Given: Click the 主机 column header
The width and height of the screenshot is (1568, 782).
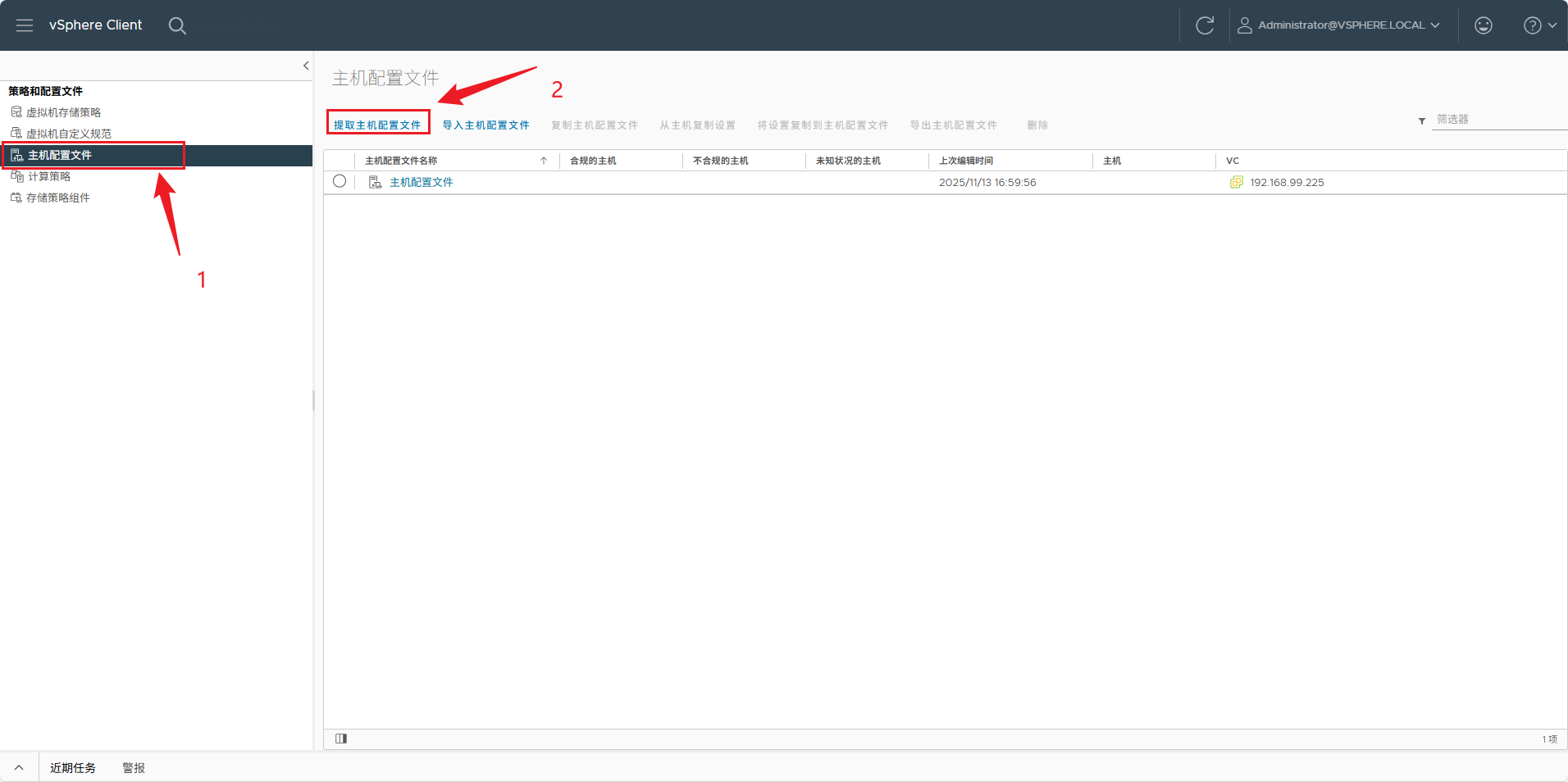Looking at the screenshot, I should [x=1112, y=161].
